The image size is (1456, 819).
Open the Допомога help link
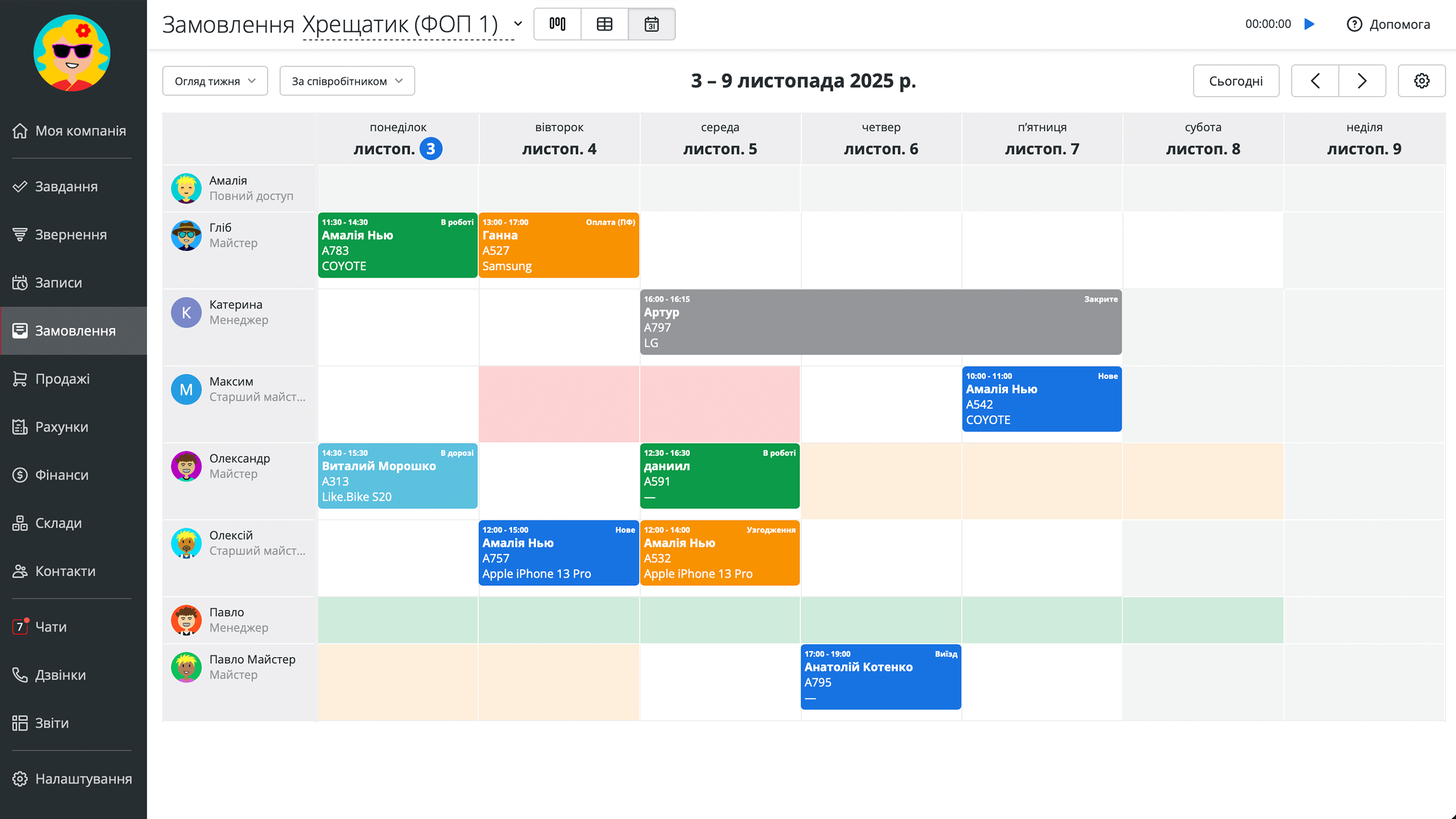tap(1388, 24)
